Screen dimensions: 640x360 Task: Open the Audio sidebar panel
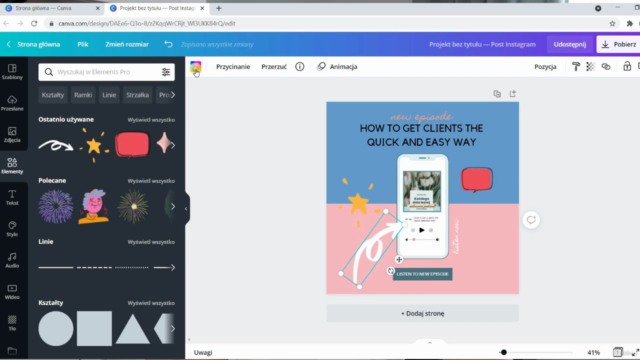[12, 260]
